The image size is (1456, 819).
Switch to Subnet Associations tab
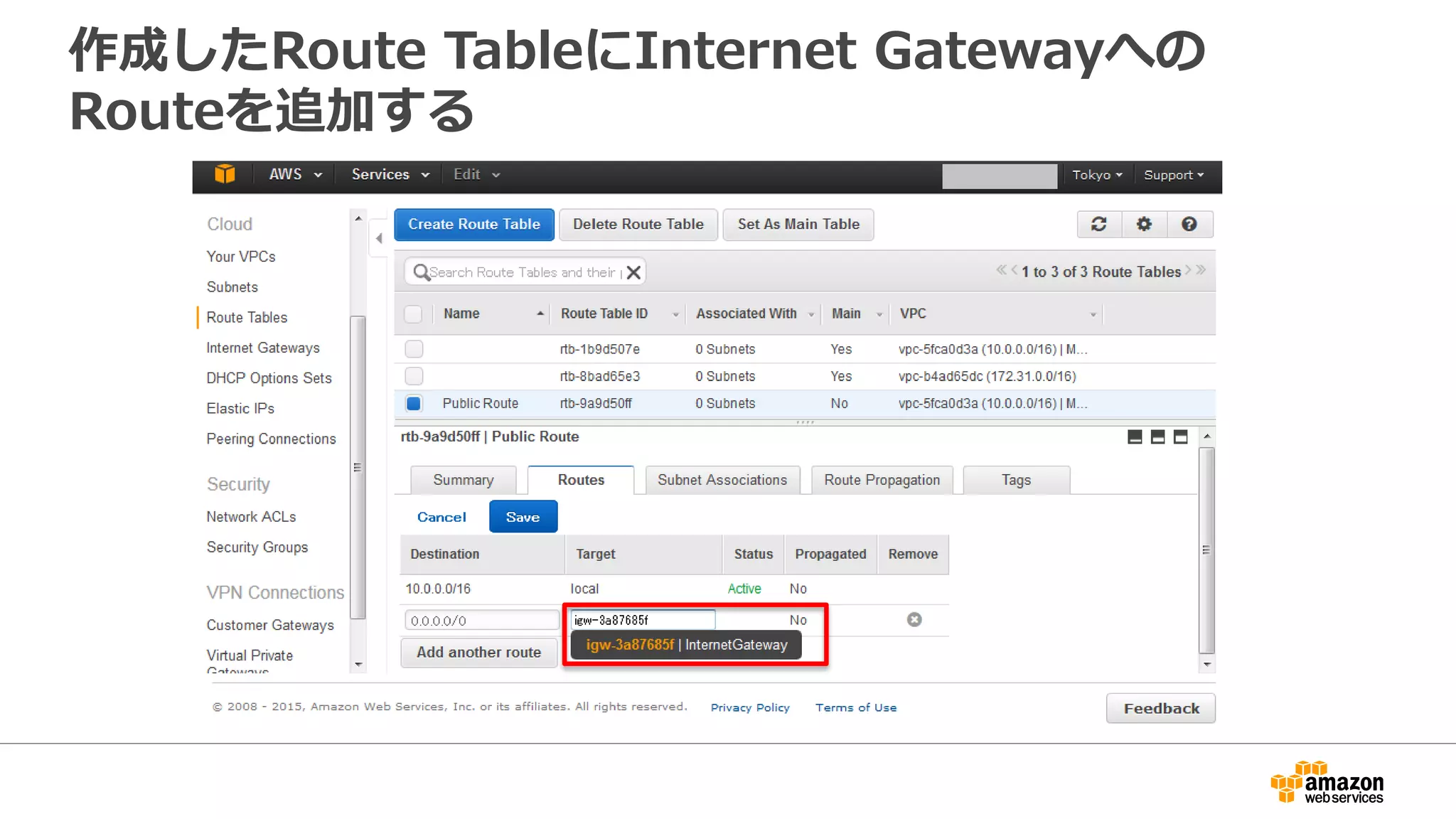click(x=722, y=480)
